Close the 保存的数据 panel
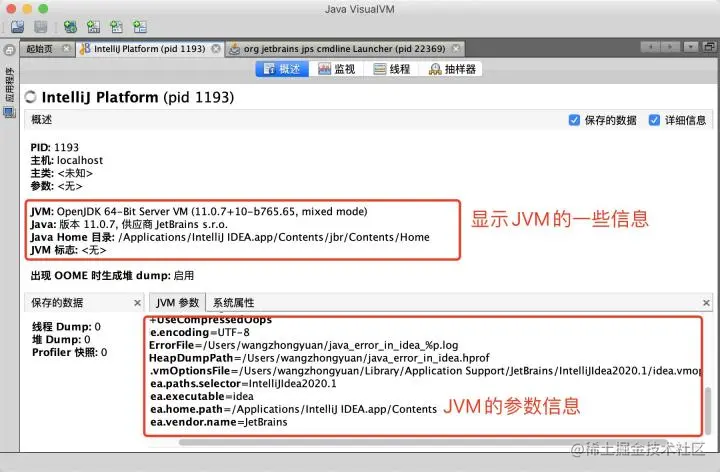The width and height of the screenshot is (720, 472). click(x=137, y=303)
